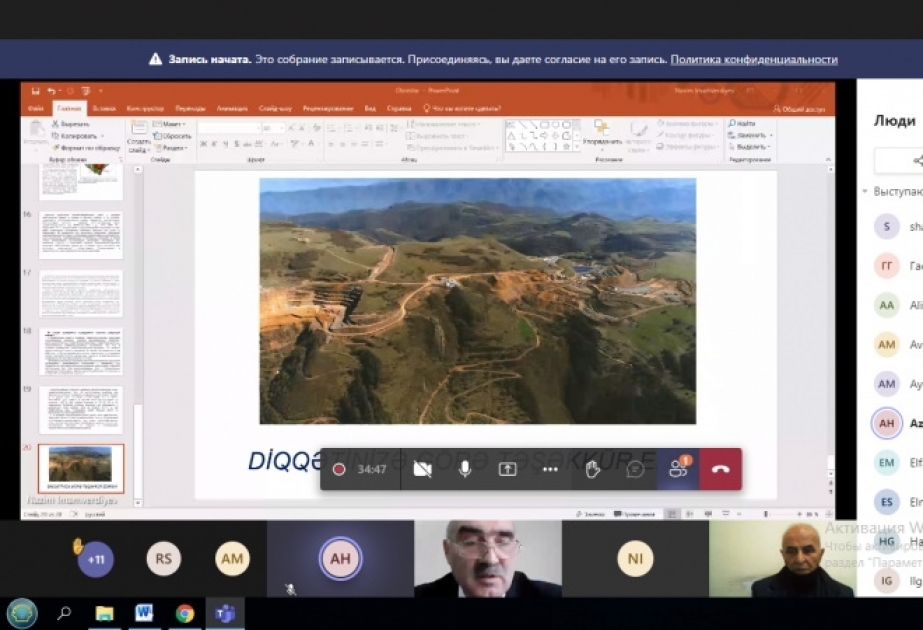Toggle raise hand in the Teams toolbar

pos(592,469)
